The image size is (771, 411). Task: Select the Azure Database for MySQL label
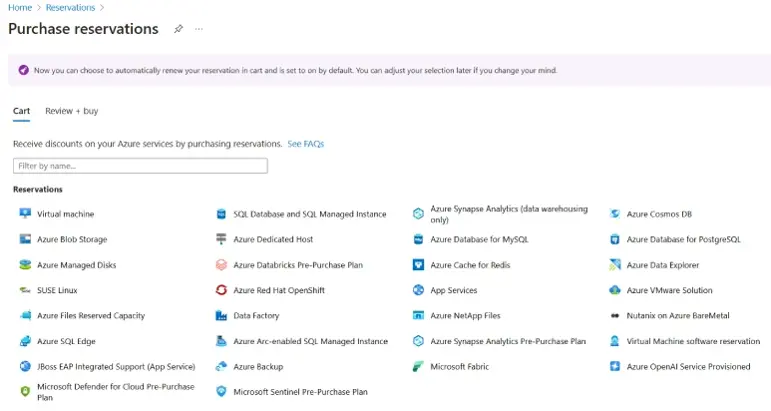479,239
